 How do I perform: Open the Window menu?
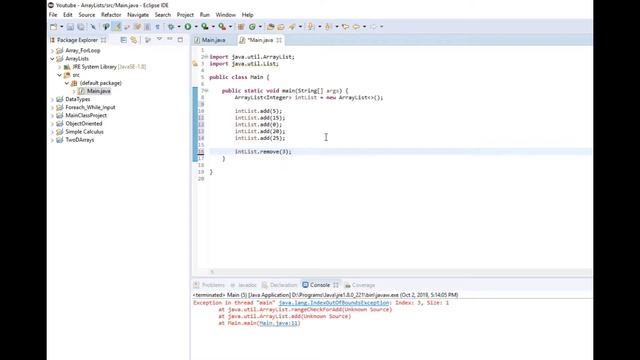(225, 15)
